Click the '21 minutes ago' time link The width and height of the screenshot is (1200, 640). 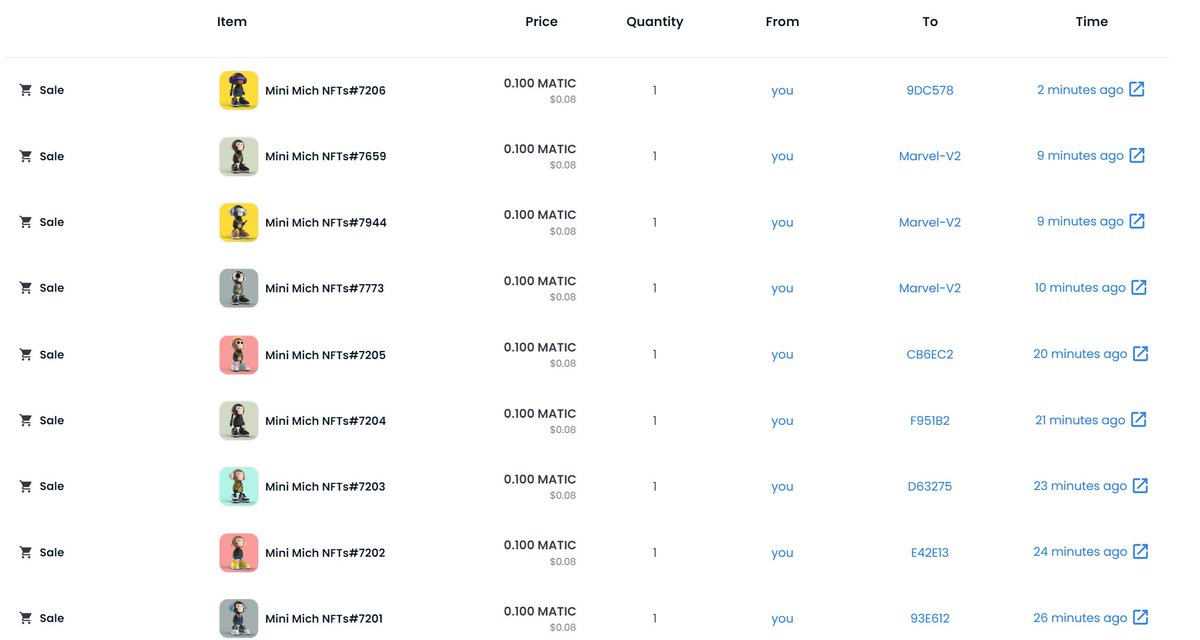coord(1080,420)
